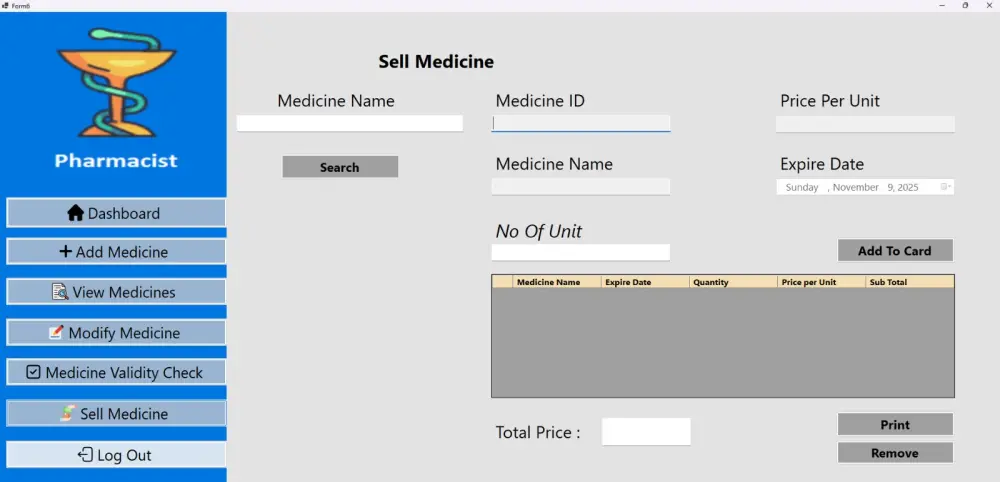Click the Print button
This screenshot has width=1000, height=482.
[x=895, y=425]
